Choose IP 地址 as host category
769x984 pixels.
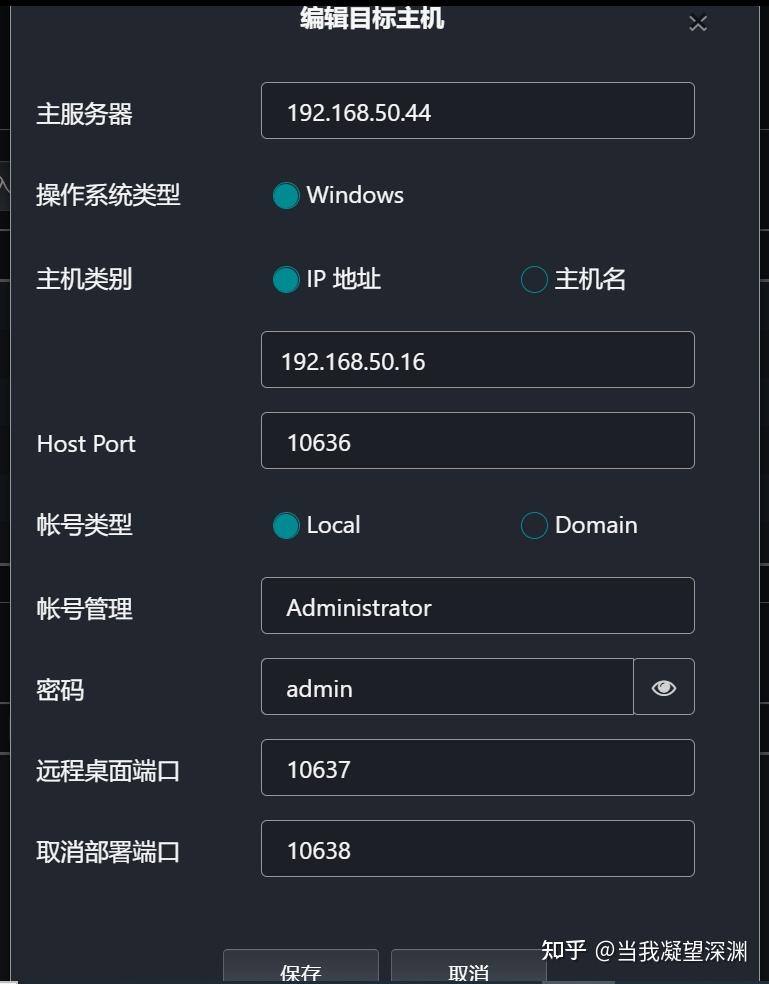[287, 279]
